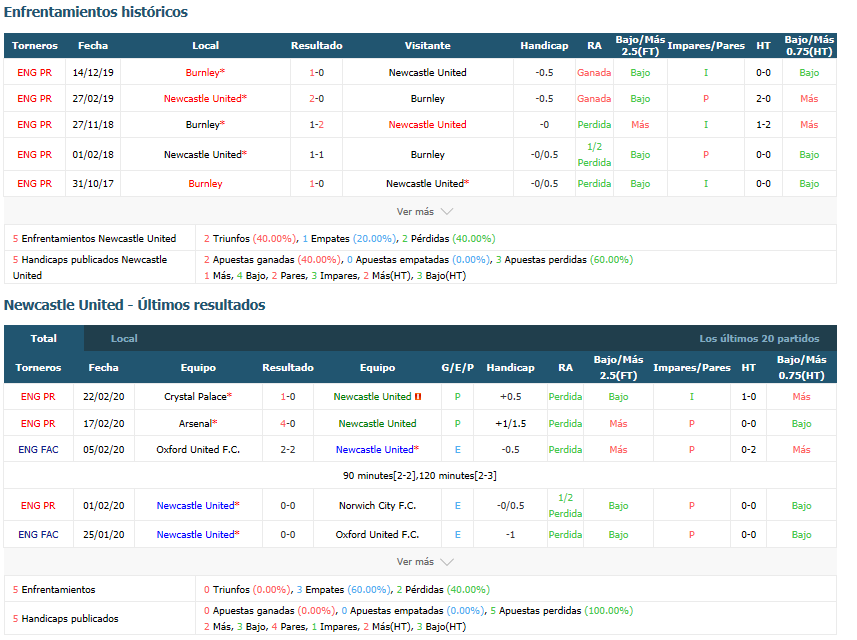The width and height of the screenshot is (857, 640).
Task: Click the 1-1 result on 01/02/18 row
Action: (316, 155)
